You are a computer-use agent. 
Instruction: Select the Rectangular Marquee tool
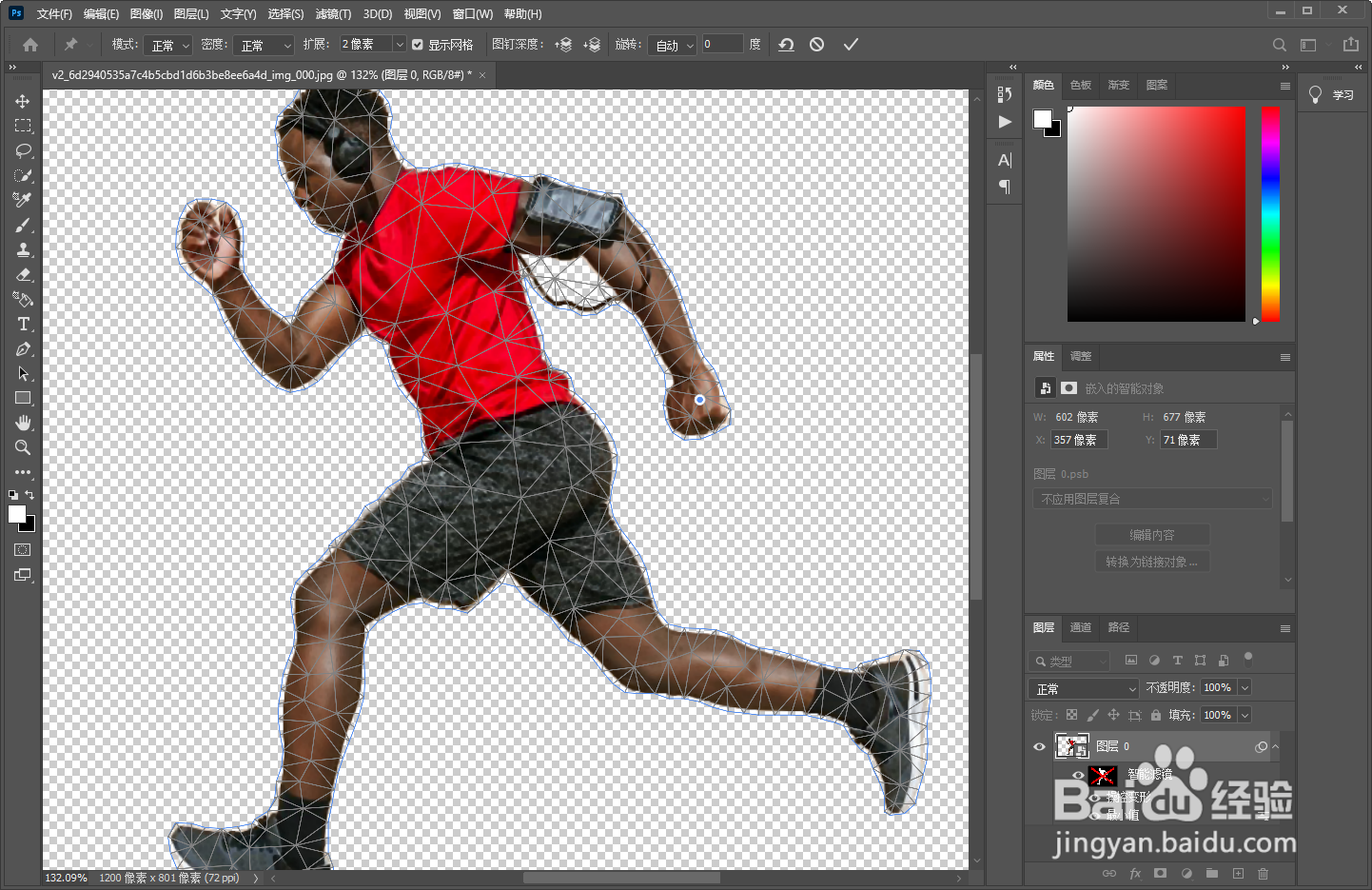[23, 126]
